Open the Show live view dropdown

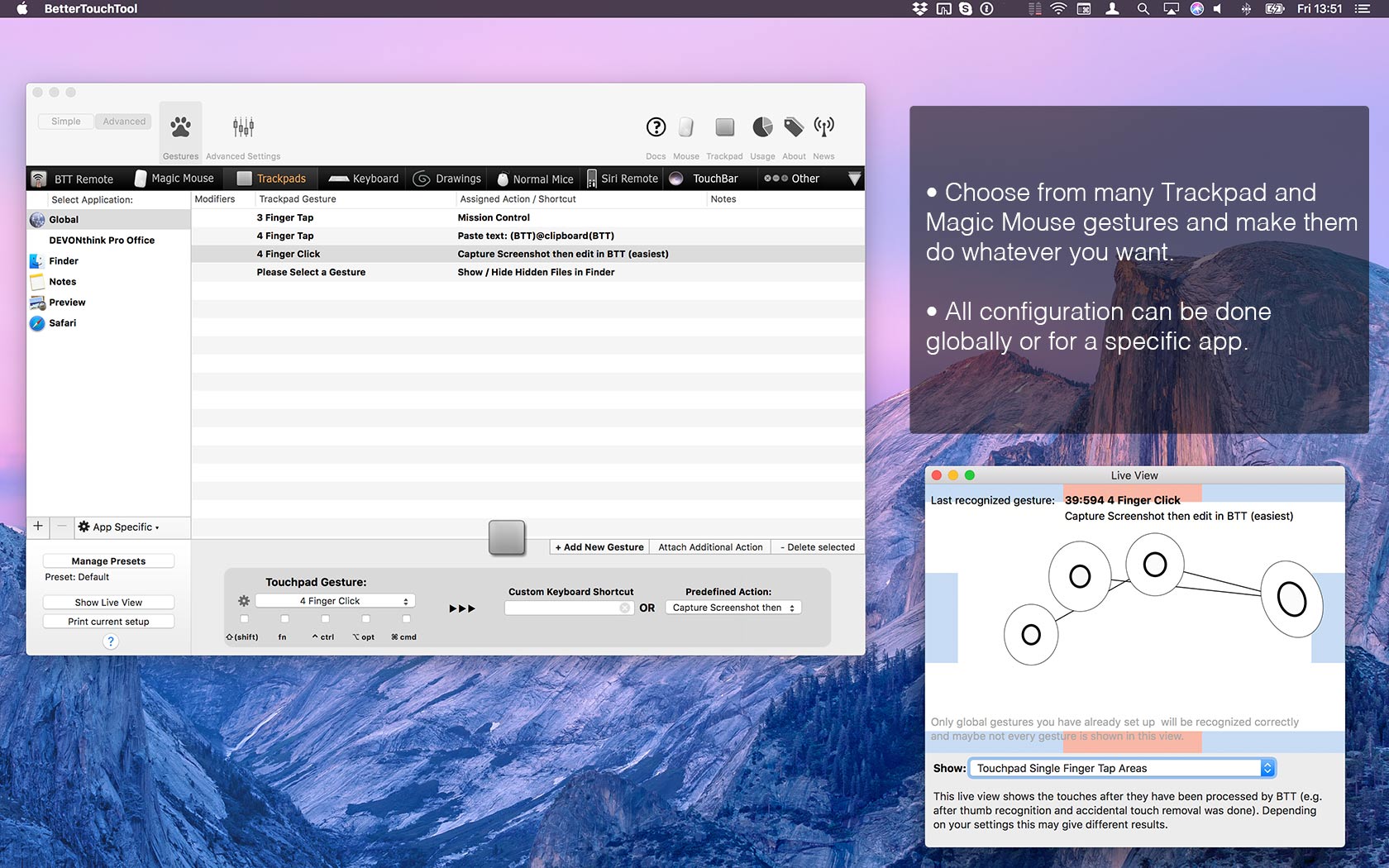pos(1119,768)
